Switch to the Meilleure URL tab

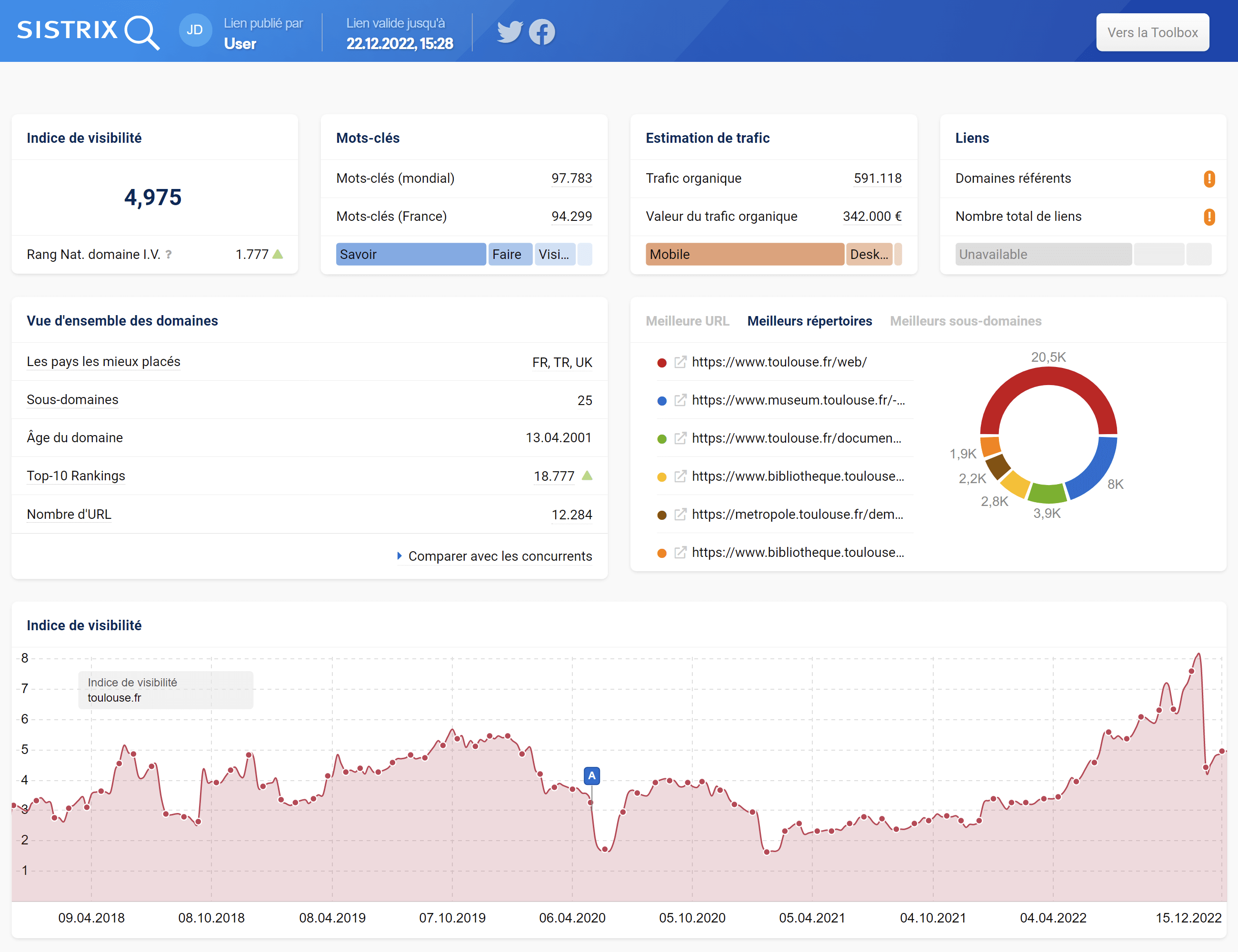(x=687, y=321)
